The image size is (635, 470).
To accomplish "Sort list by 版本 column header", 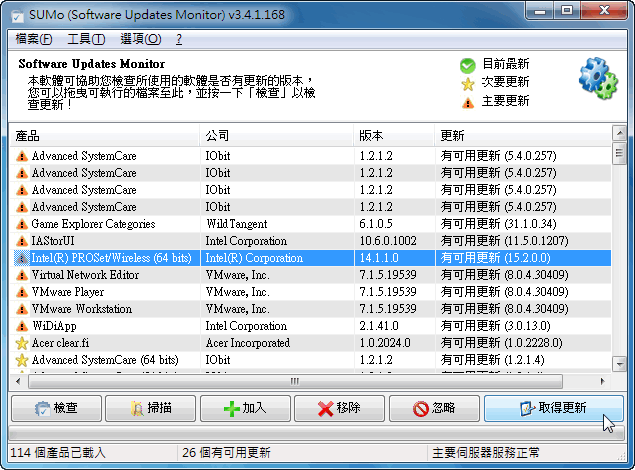I will pos(394,135).
